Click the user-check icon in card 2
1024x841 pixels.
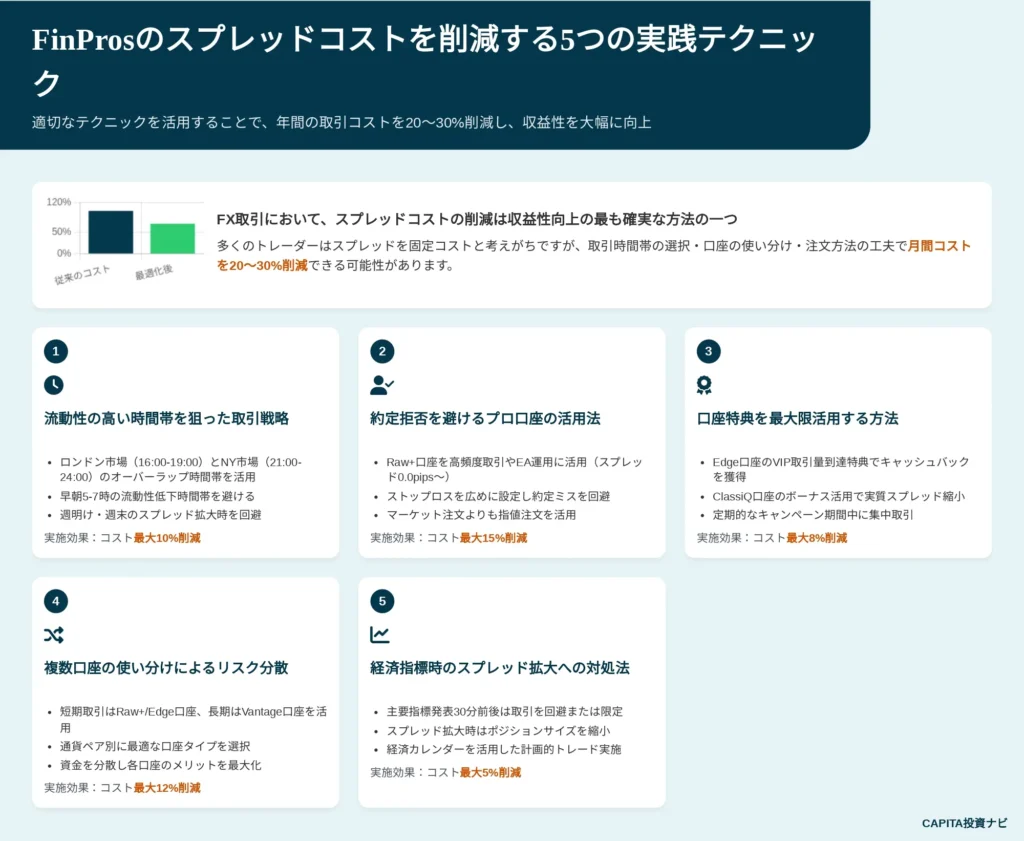[x=382, y=385]
